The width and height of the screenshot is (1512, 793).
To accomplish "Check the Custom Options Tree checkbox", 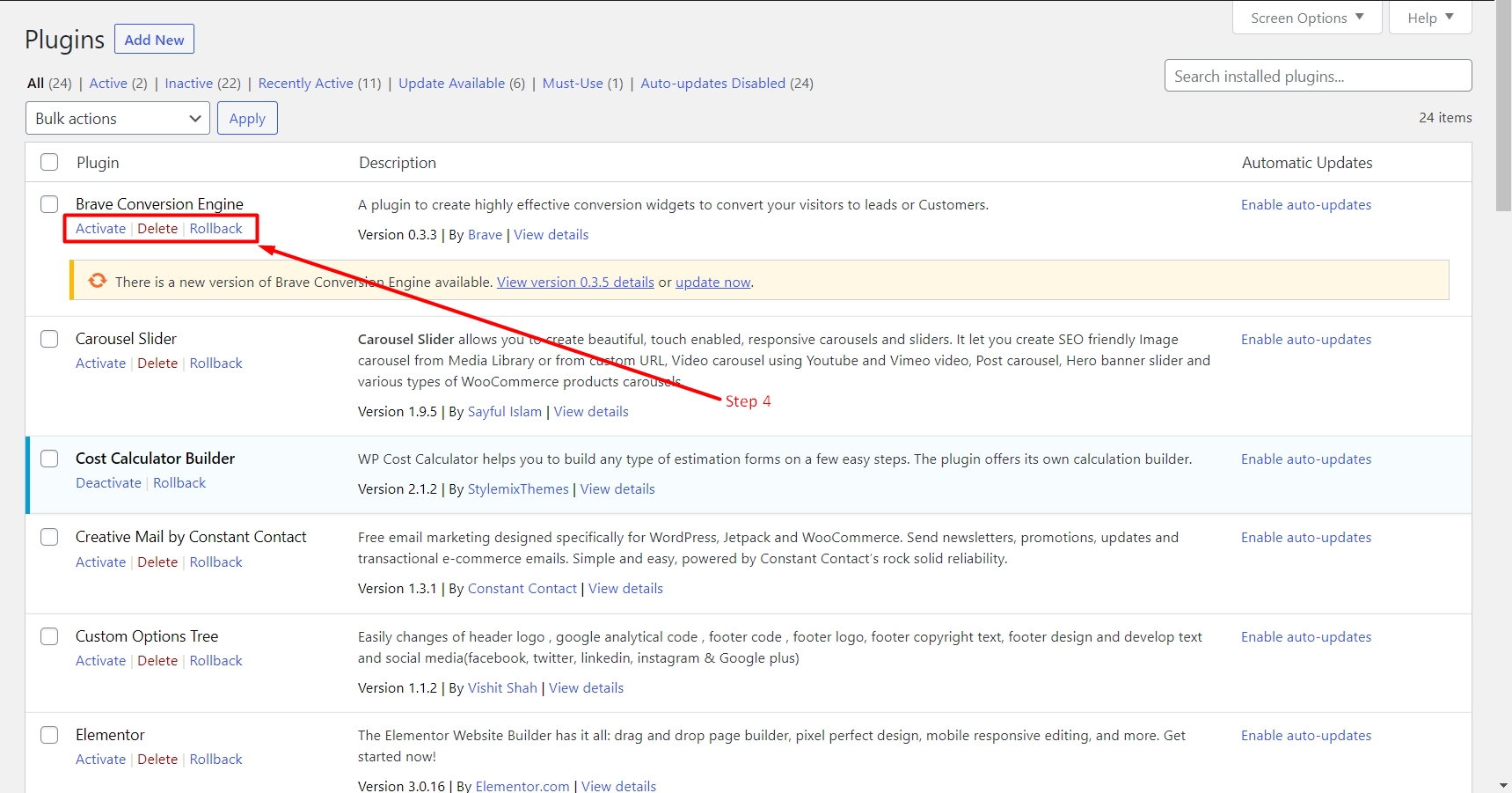I will (x=49, y=636).
